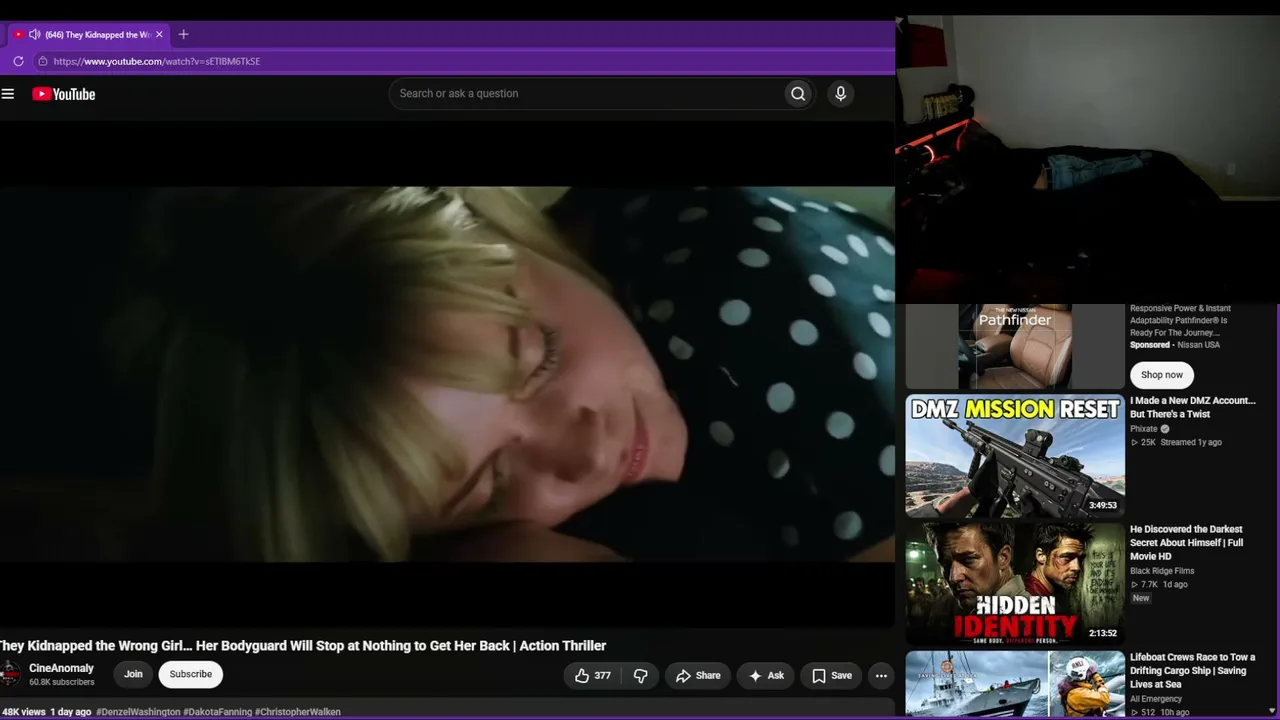Click 'Shop now' on the Nissan ad
Screen dimensions: 1280x720
click(1162, 375)
